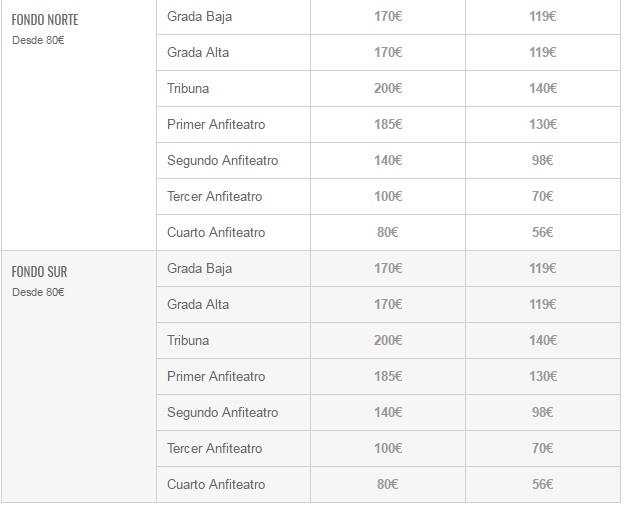Select Grada Alta under Fondo Sur
624x512 pixels.
[x=198, y=304]
